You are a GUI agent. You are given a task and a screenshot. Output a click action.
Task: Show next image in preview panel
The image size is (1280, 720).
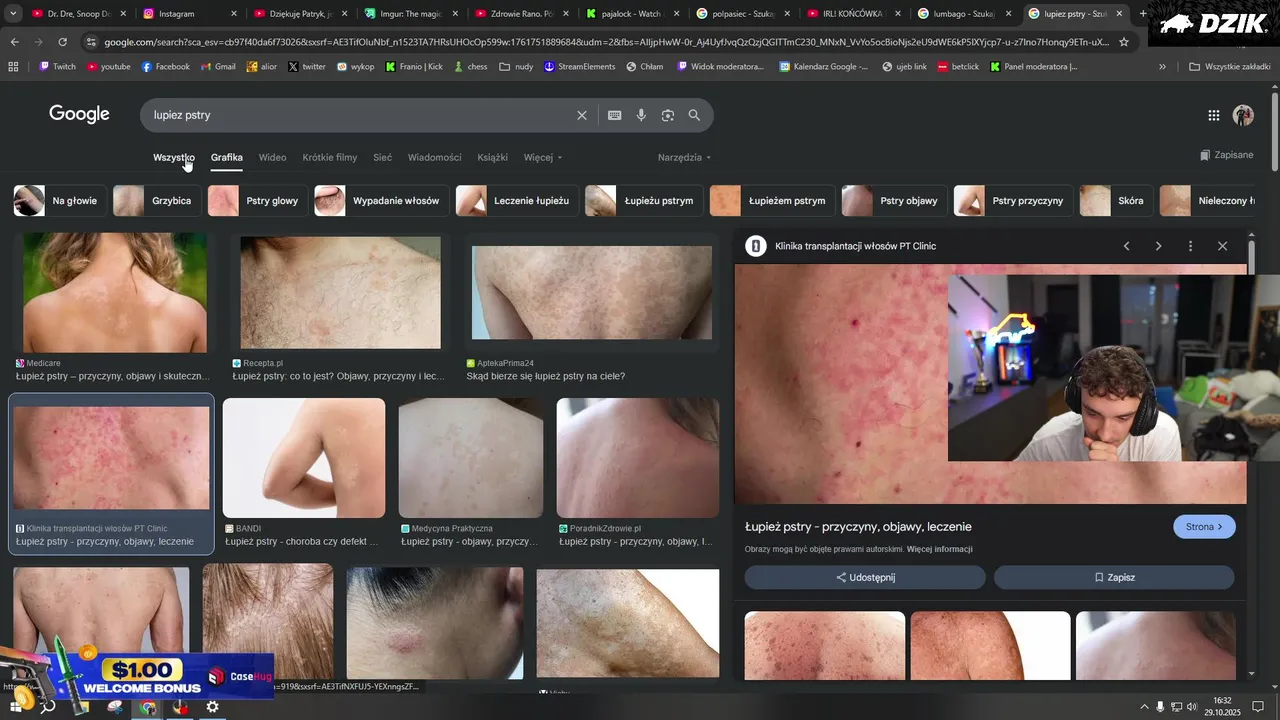(x=1158, y=246)
